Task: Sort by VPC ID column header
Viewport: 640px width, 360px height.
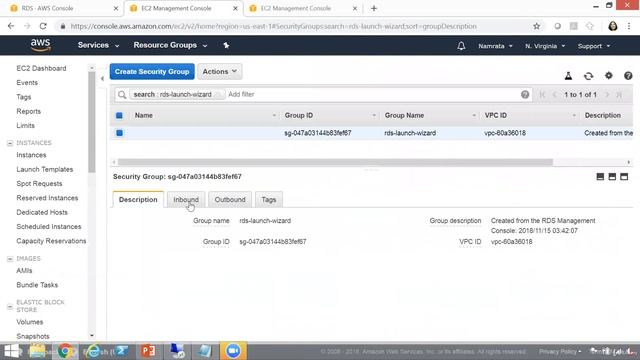Action: [x=530, y=116]
